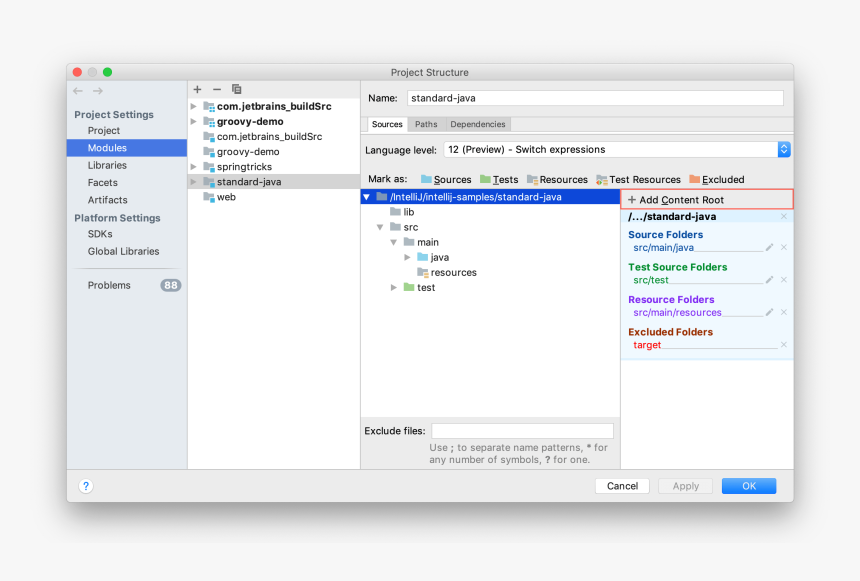
Task: Remove target from excluded folders
Action: coord(784,345)
